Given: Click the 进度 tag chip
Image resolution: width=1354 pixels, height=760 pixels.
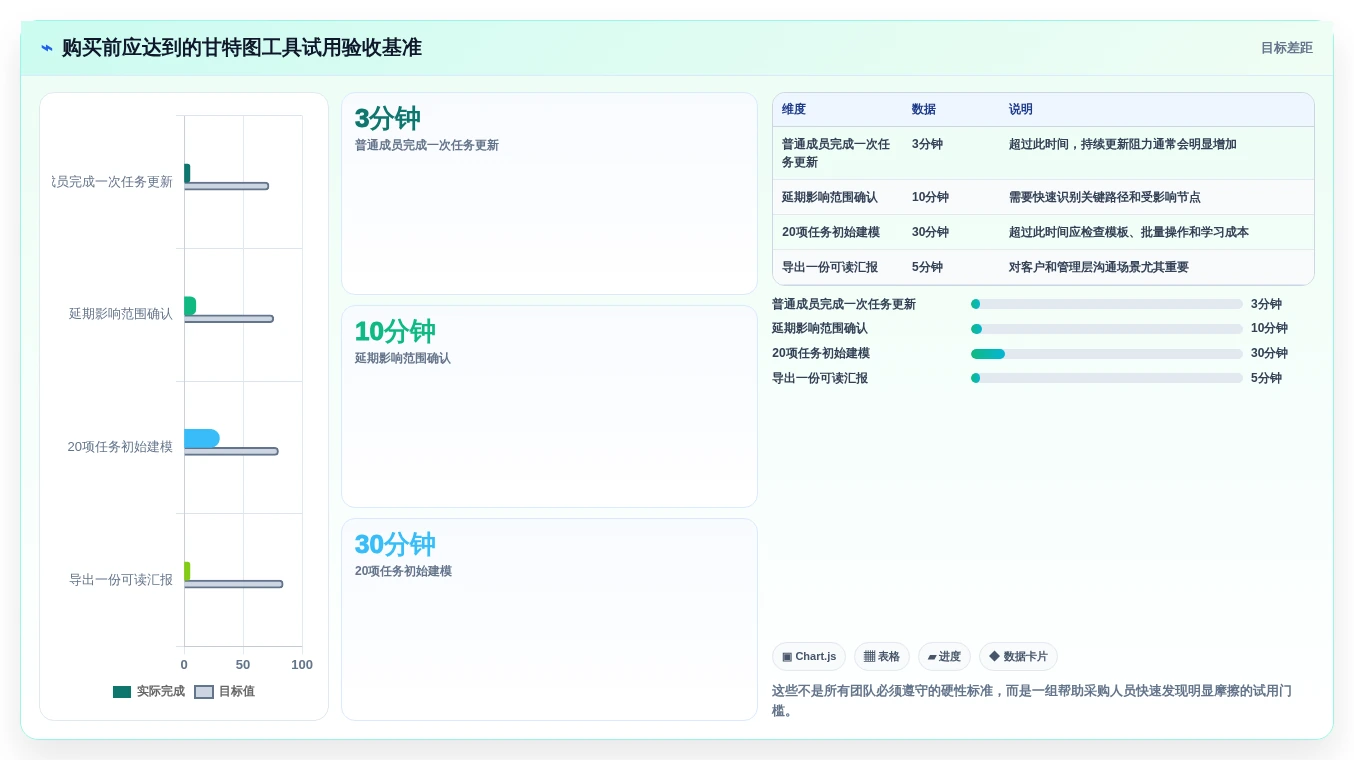Looking at the screenshot, I should click(x=944, y=657).
